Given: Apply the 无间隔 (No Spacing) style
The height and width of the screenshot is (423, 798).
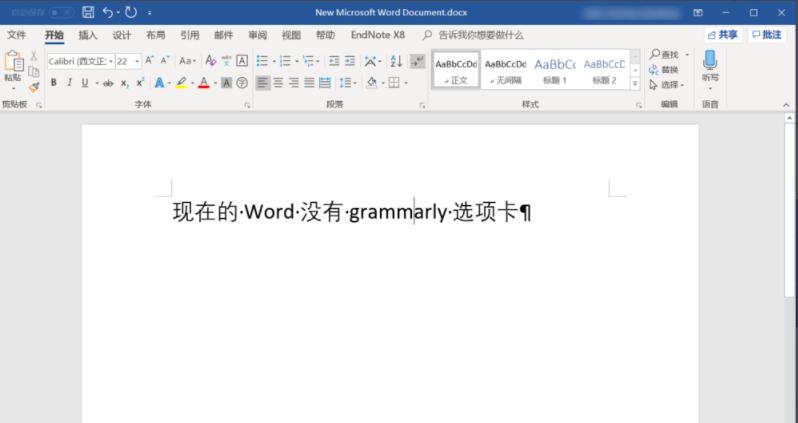Looking at the screenshot, I should tap(505, 70).
